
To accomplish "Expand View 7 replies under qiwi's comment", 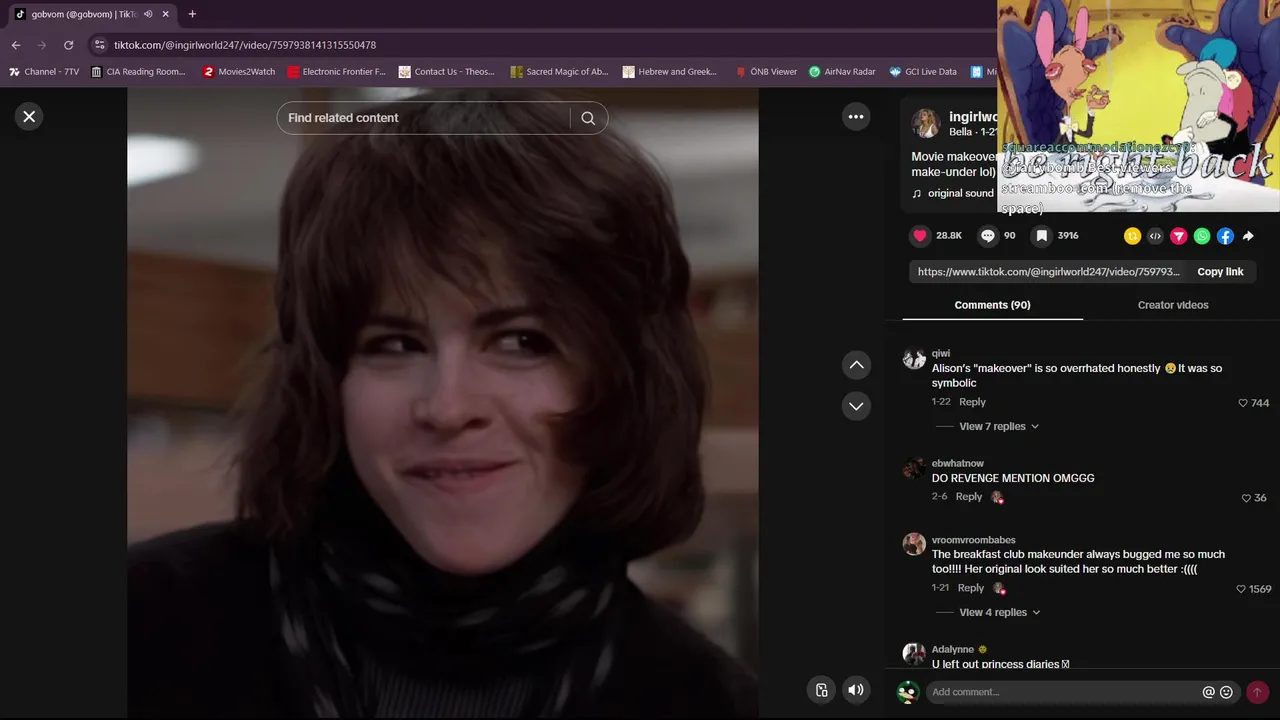I will click(999, 427).
